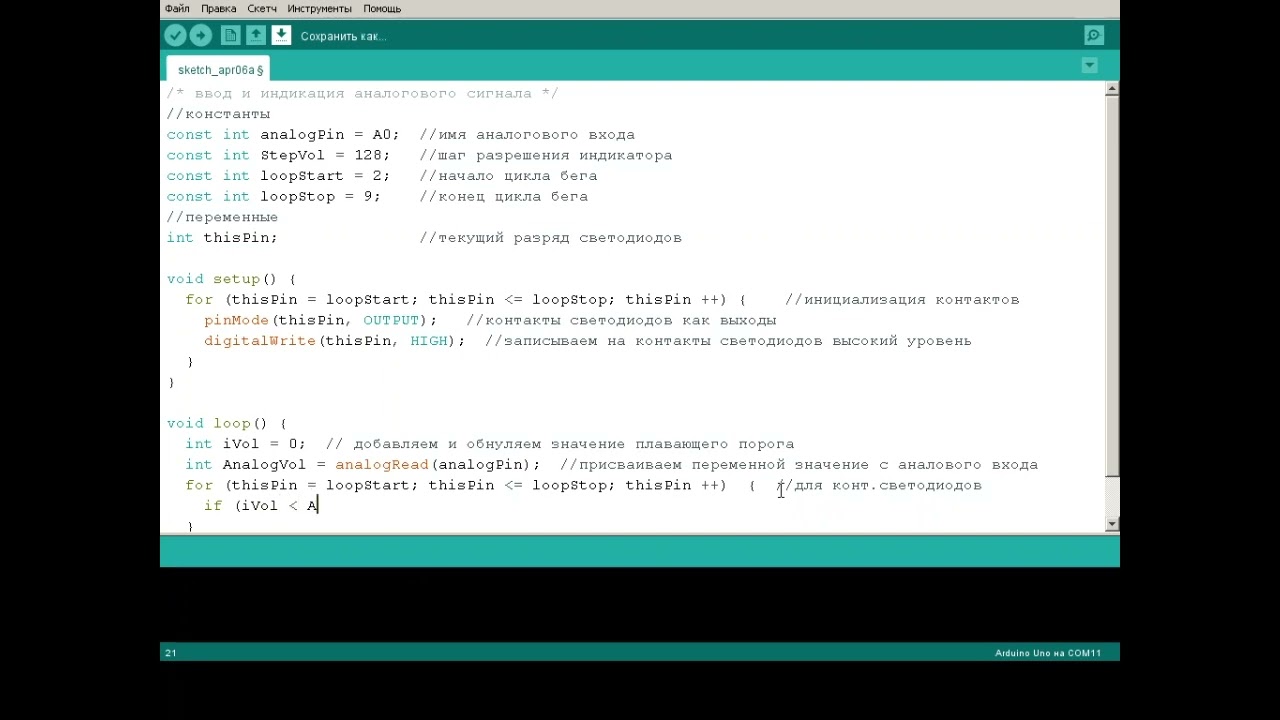The height and width of the screenshot is (720, 1280).
Task: Click the '//константы' comment
Action: tap(218, 114)
